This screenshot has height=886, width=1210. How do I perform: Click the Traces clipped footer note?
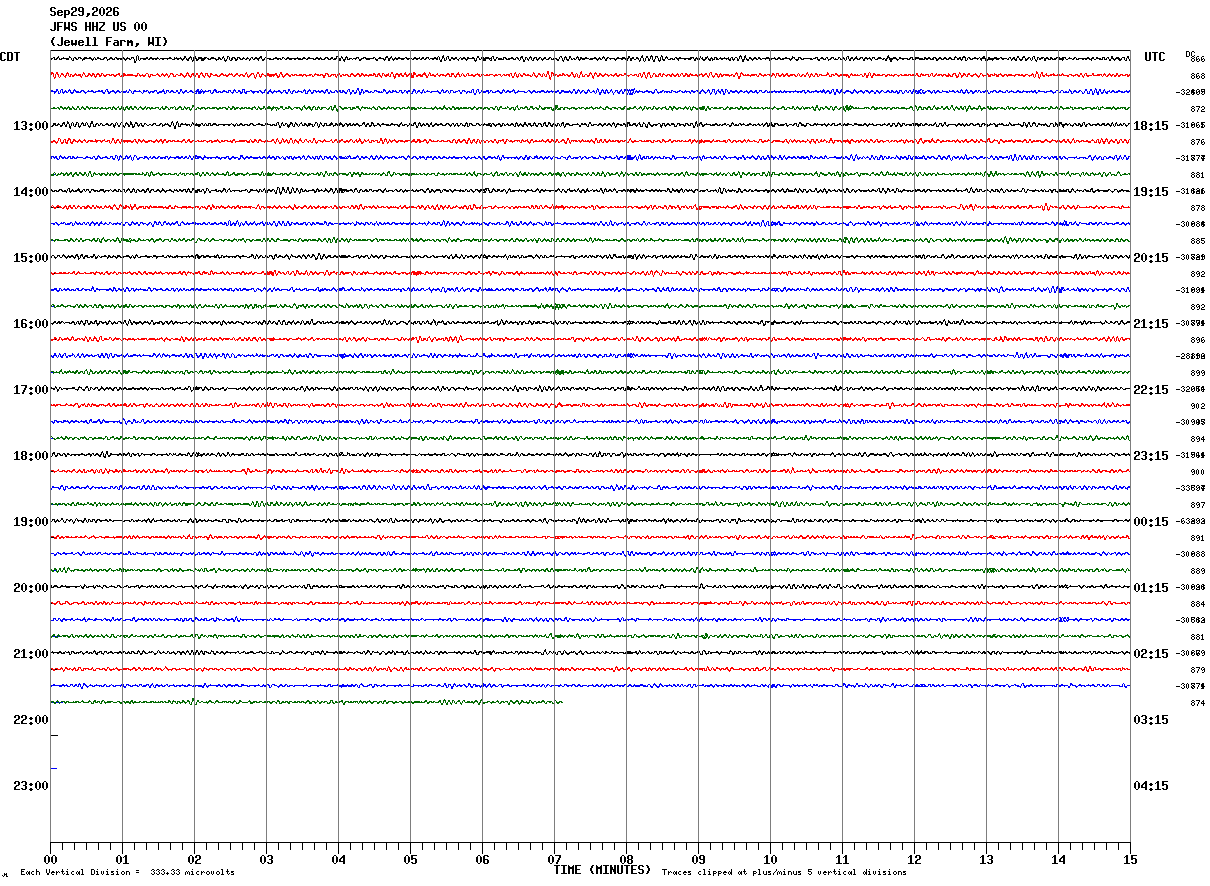pyautogui.click(x=784, y=872)
